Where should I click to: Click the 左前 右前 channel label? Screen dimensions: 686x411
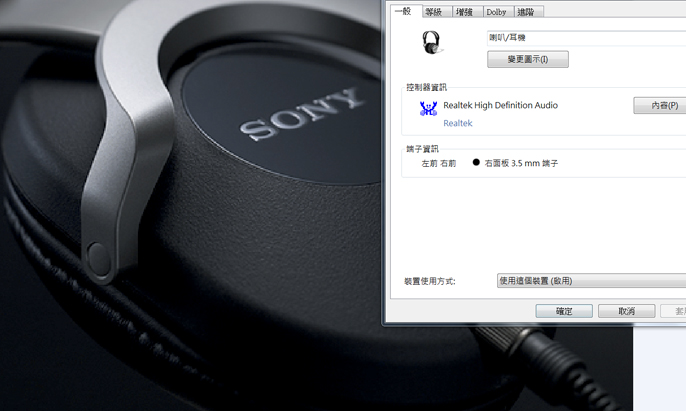point(438,163)
